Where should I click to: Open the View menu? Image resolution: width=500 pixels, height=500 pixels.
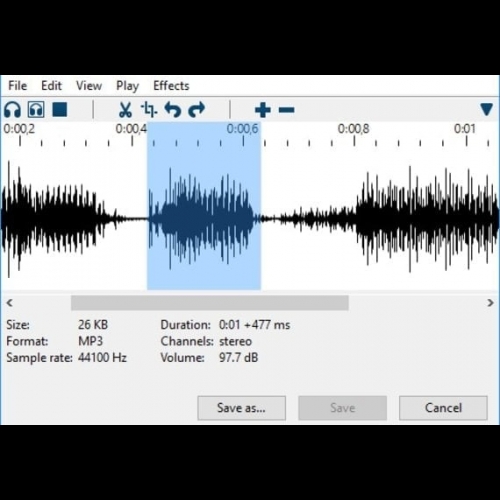click(x=89, y=86)
